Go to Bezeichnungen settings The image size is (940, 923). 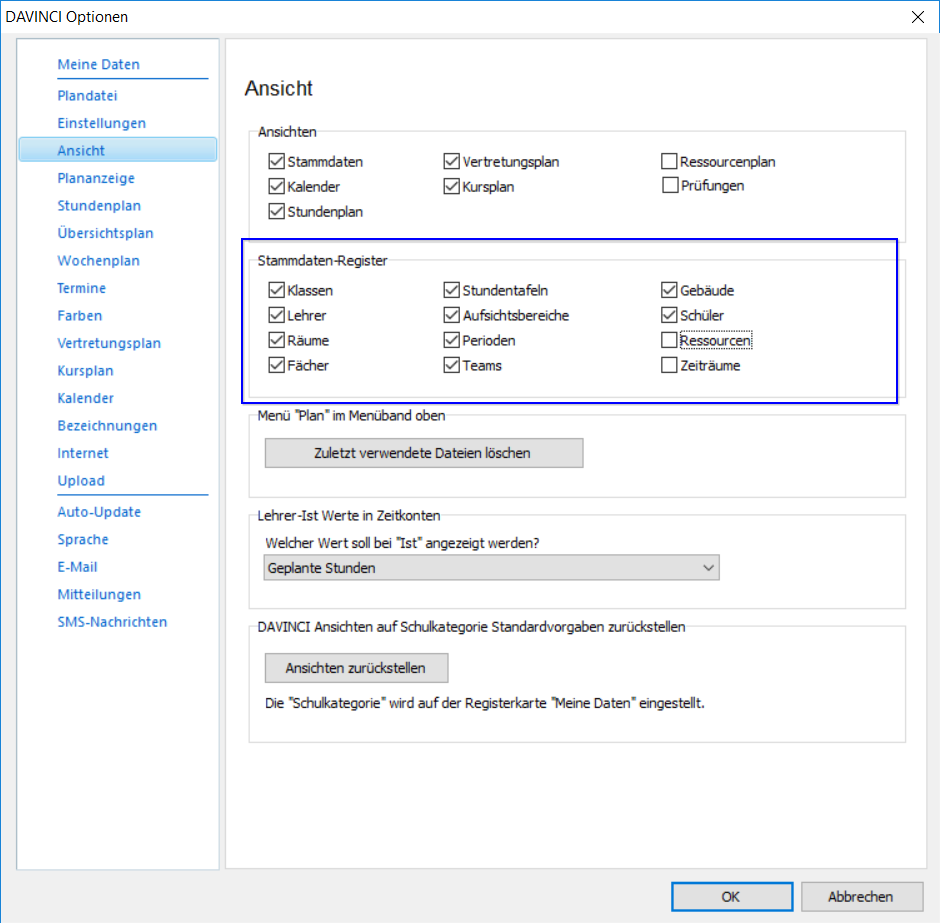click(x=107, y=426)
